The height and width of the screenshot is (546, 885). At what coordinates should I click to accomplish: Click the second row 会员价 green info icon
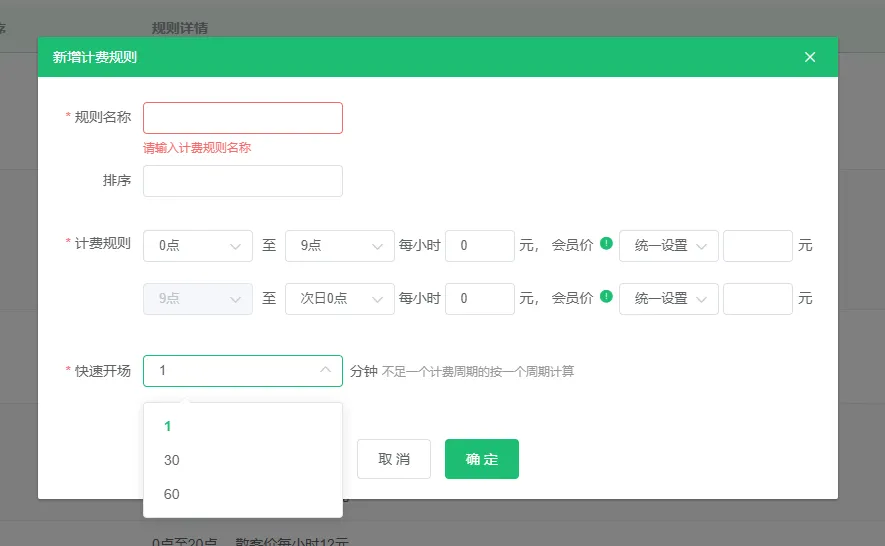pos(606,297)
